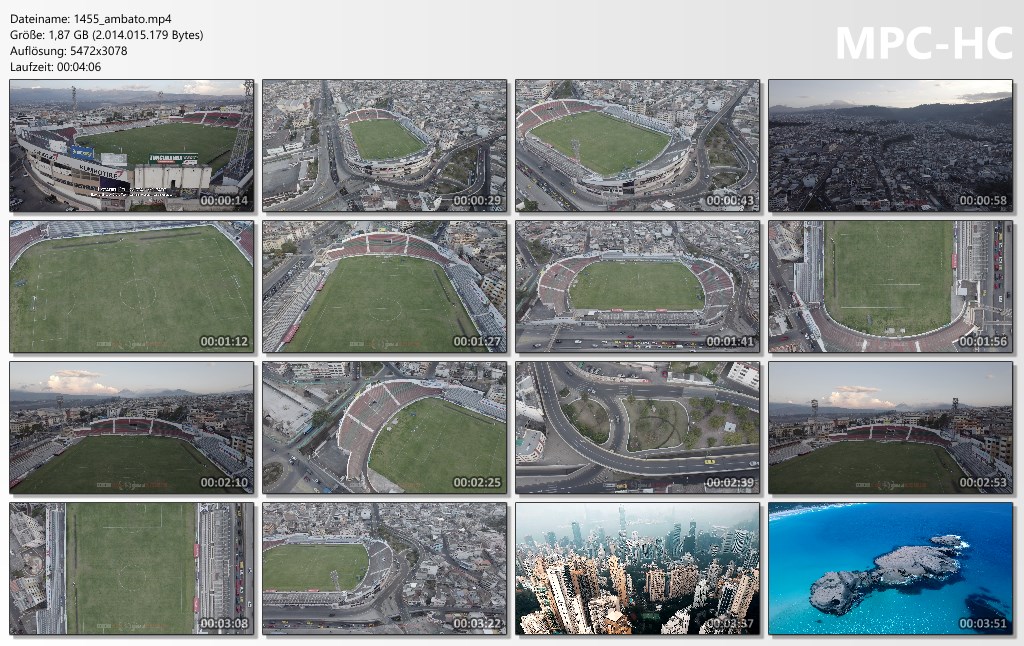
Task: Open the stadium thumbnail at 00:00:29
Action: click(385, 146)
